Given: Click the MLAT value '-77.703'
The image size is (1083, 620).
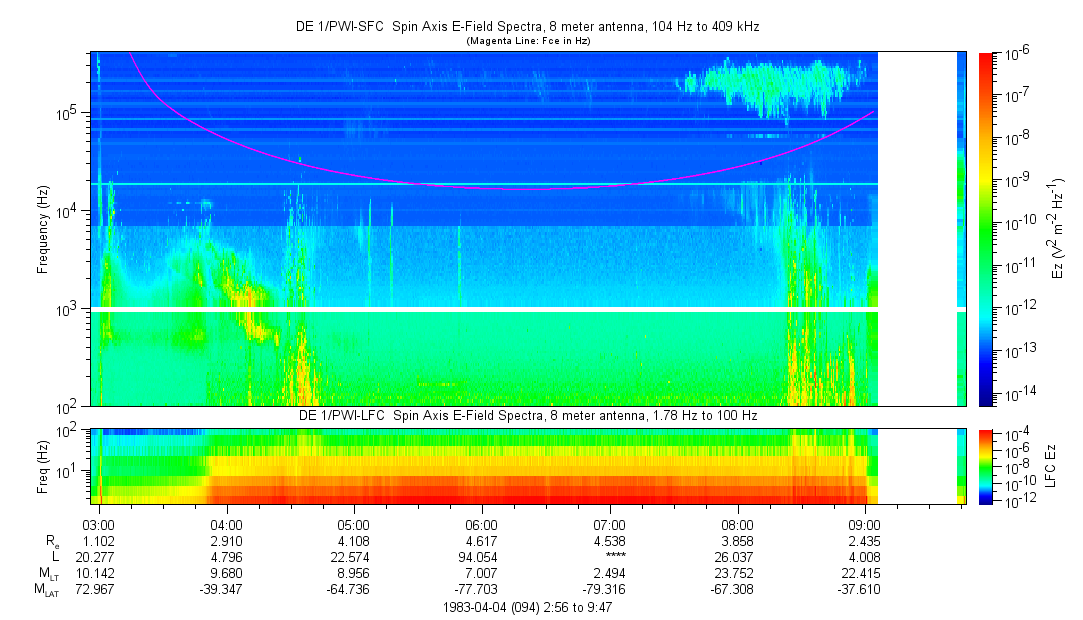Looking at the screenshot, I should coord(478,589).
